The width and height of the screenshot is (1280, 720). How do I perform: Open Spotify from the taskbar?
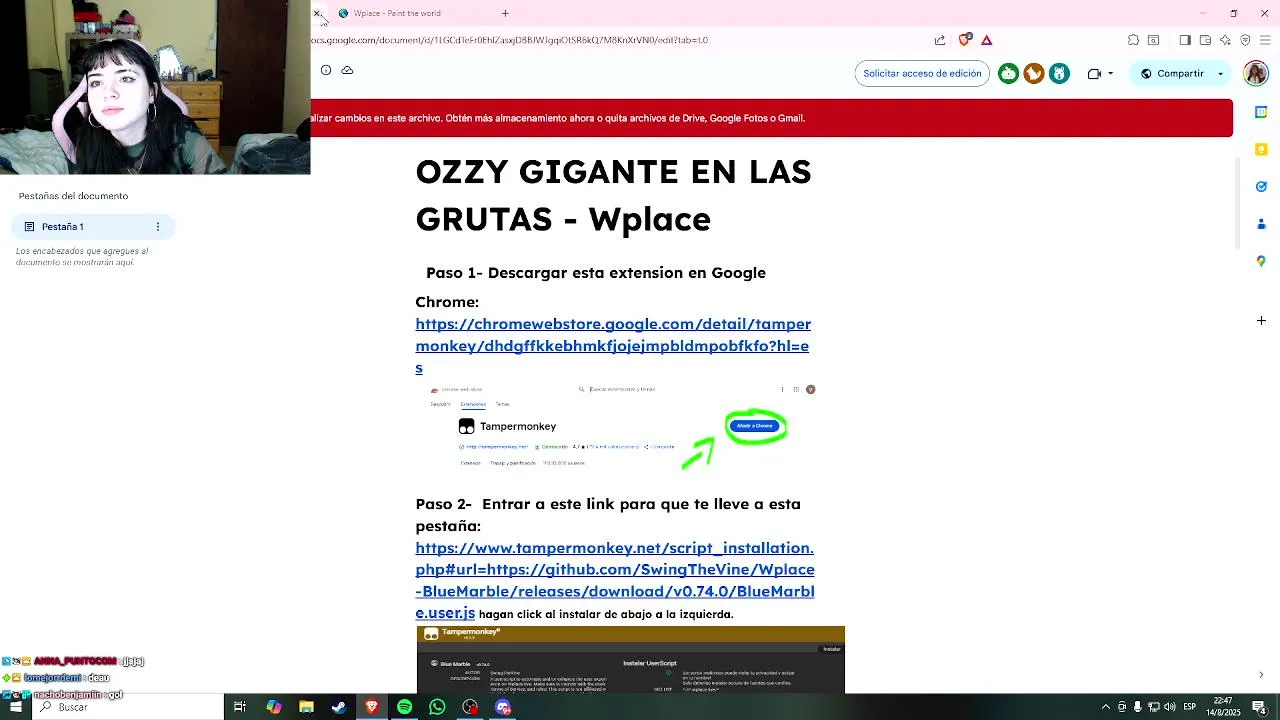point(404,707)
